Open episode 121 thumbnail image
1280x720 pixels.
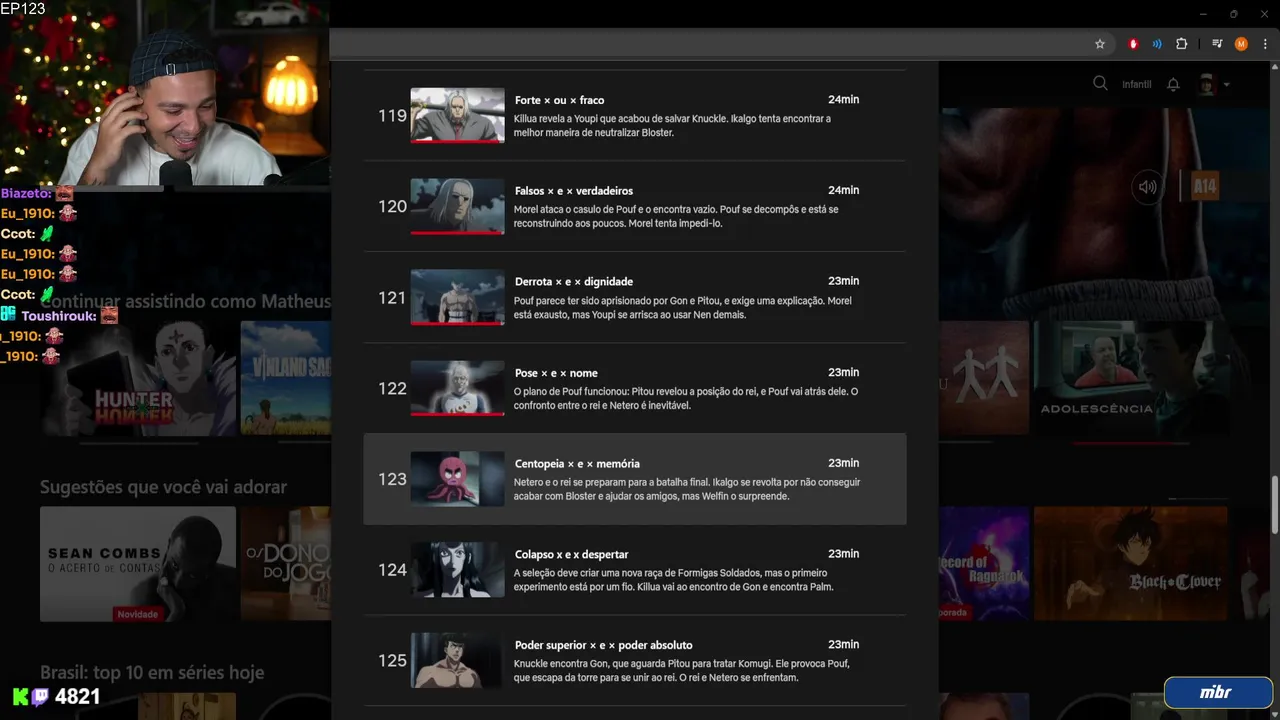click(458, 297)
